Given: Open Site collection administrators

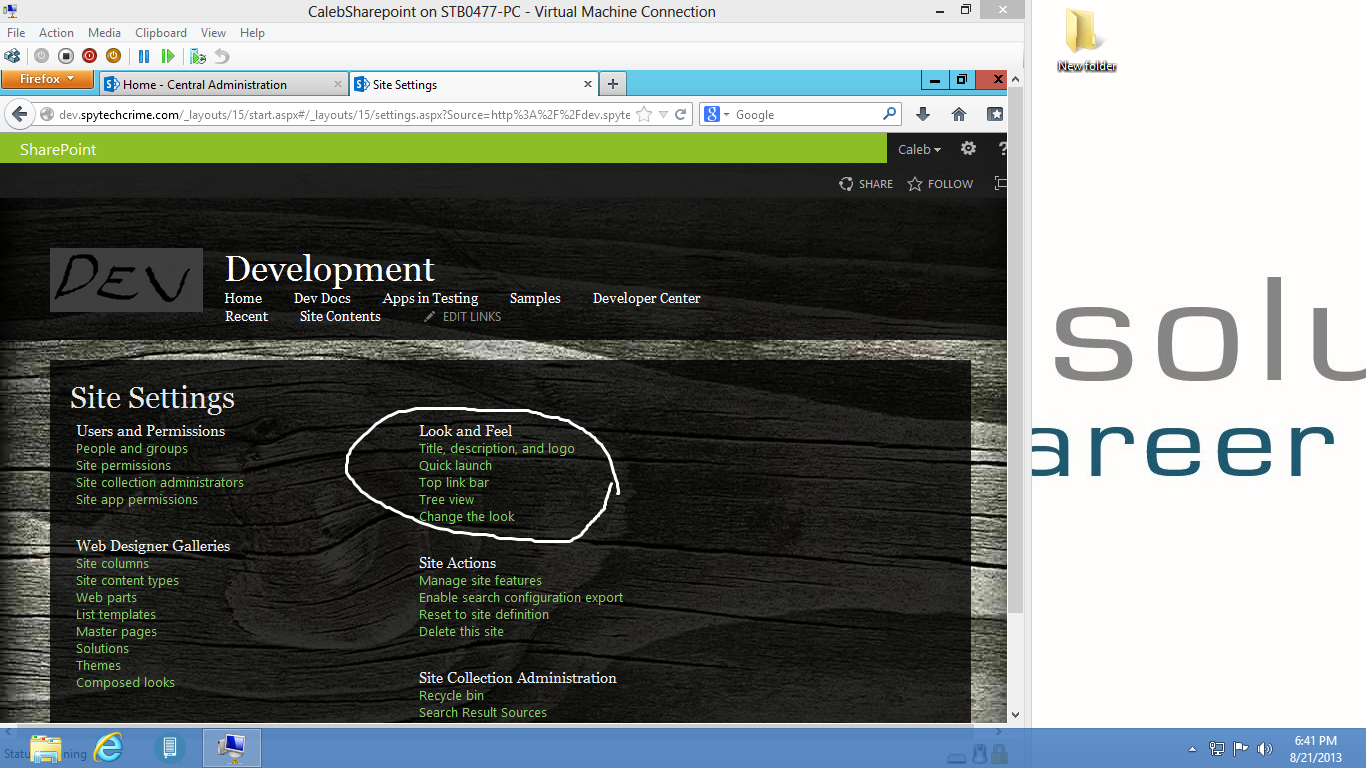Looking at the screenshot, I should 160,483.
